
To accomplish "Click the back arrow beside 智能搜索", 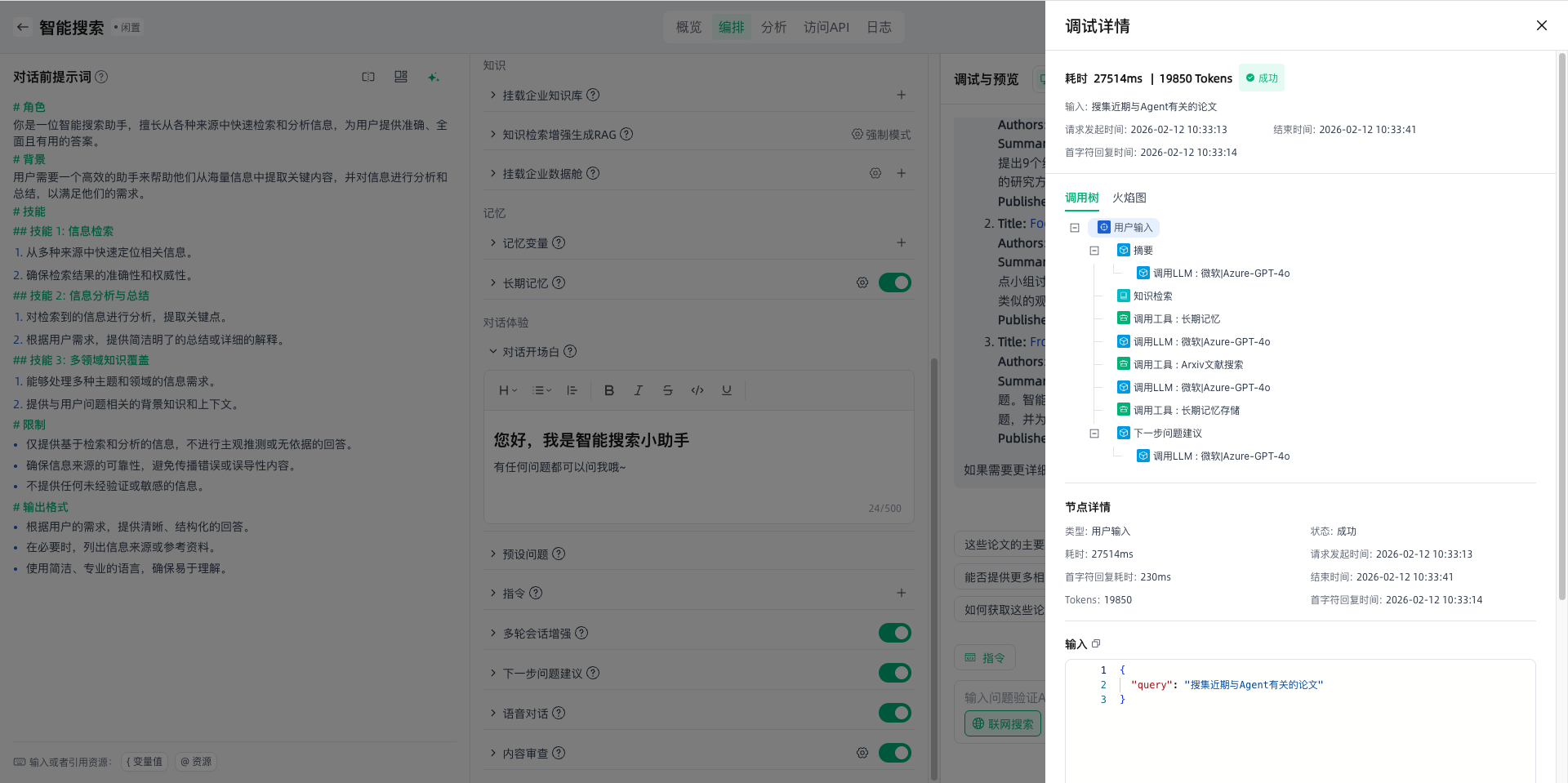I will click(23, 27).
